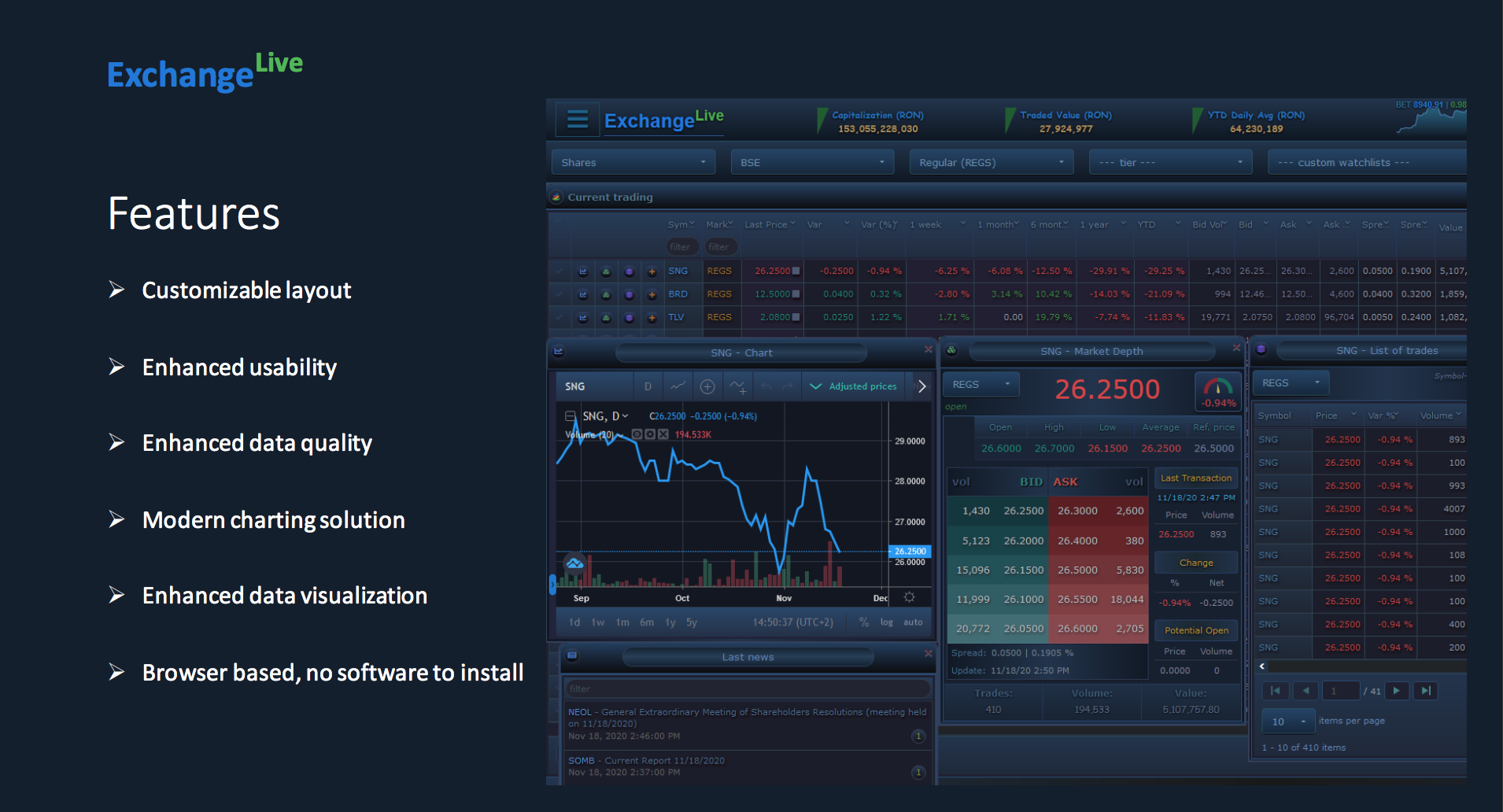1503x812 pixels.
Task: Toggle the row checkbox for TLV
Action: click(559, 318)
